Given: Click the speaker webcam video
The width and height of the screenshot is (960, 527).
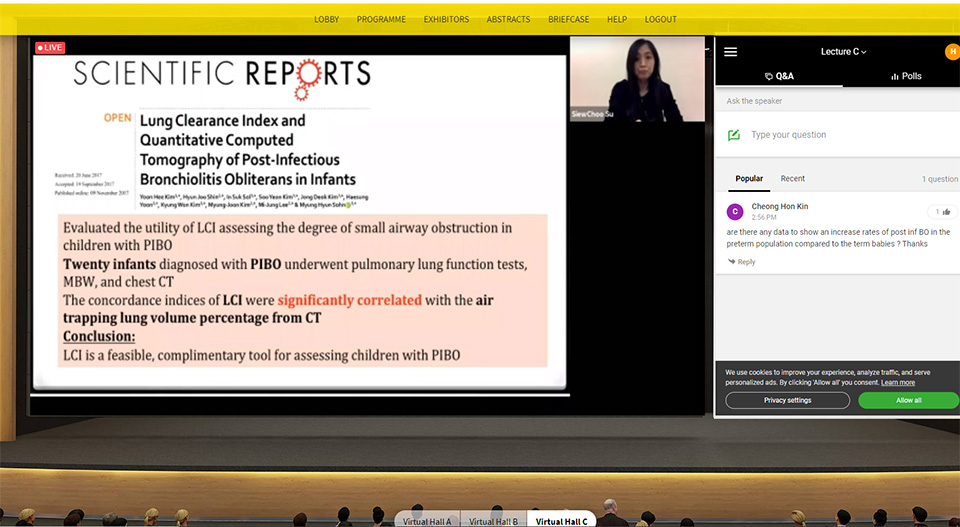Looking at the screenshot, I should [637, 79].
